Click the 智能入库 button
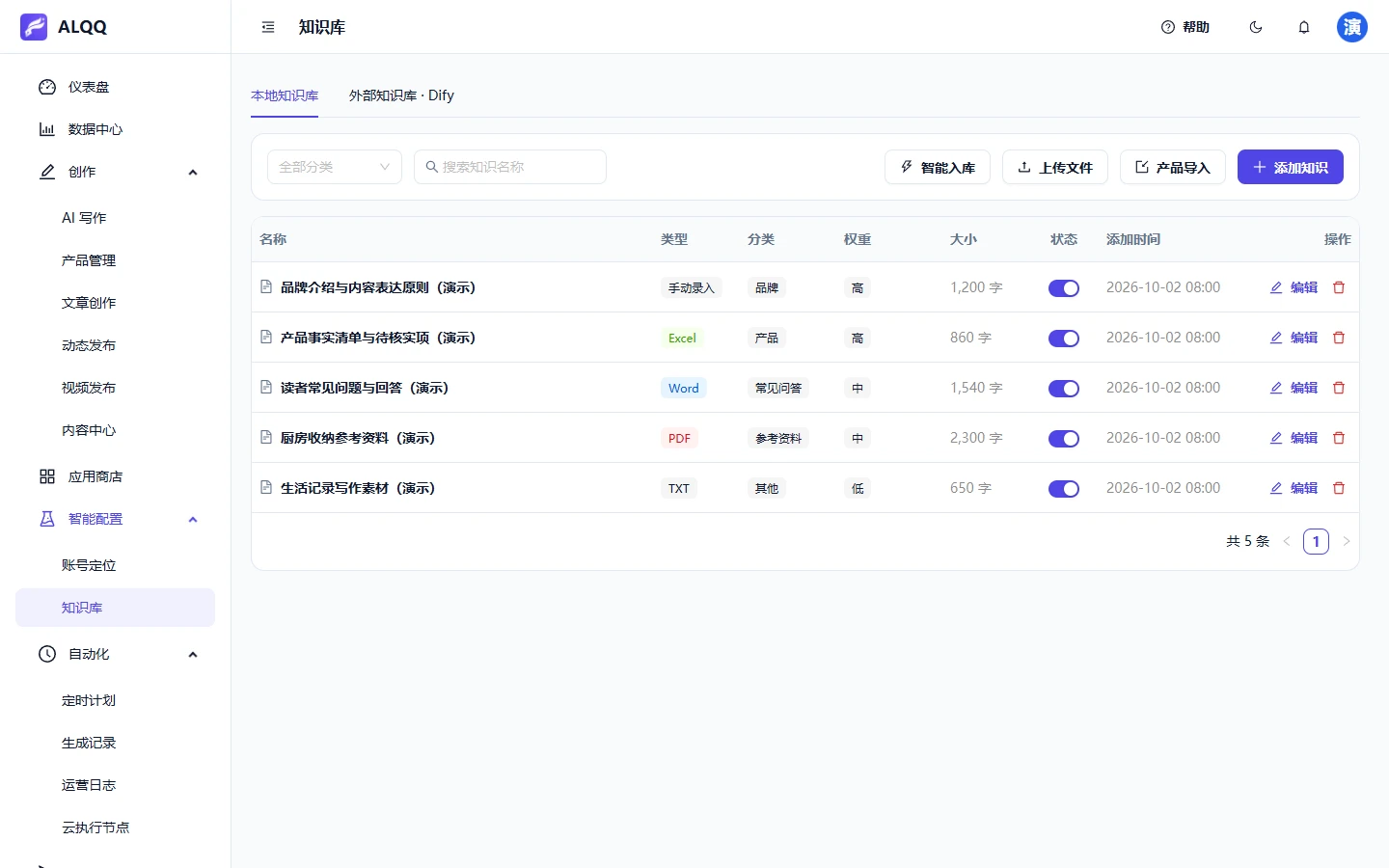The width and height of the screenshot is (1389, 868). coord(938,167)
